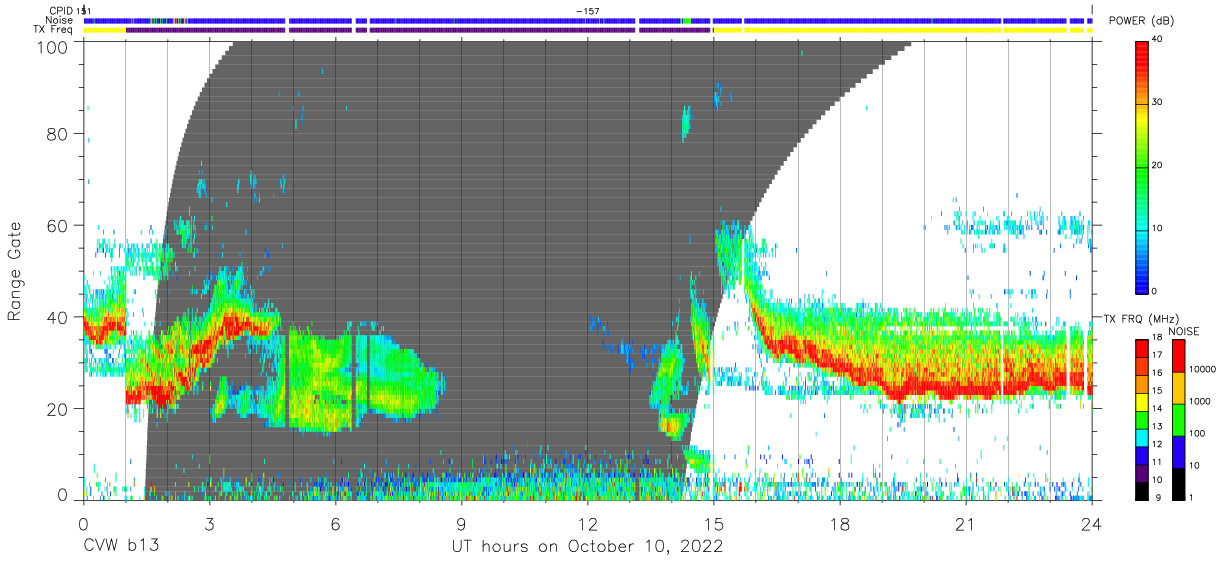1228x567 pixels.
Task: Click 'UT hours on October 10, 2022' axis title
Action: pos(587,547)
